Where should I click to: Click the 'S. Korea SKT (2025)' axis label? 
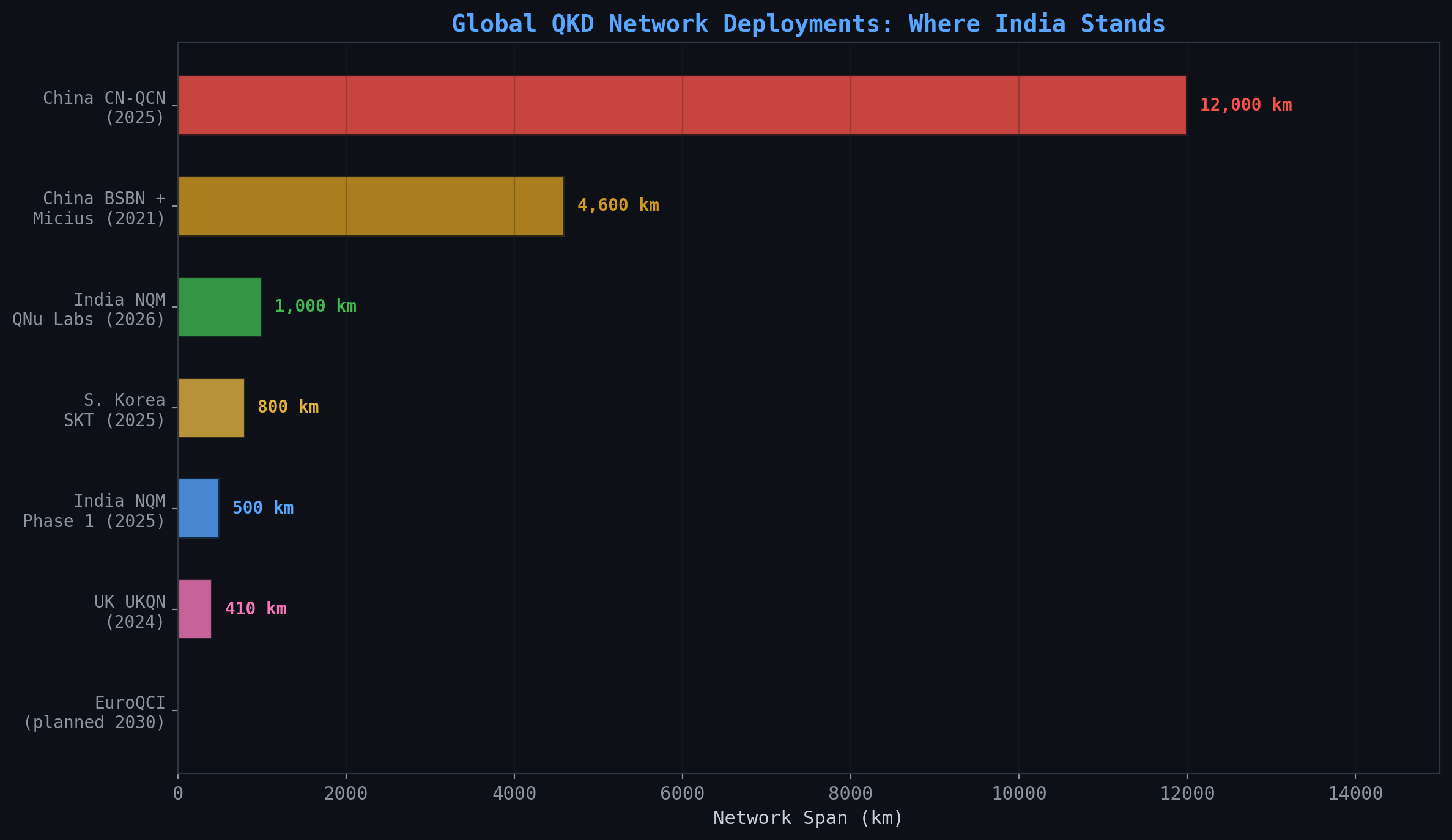coord(114,410)
